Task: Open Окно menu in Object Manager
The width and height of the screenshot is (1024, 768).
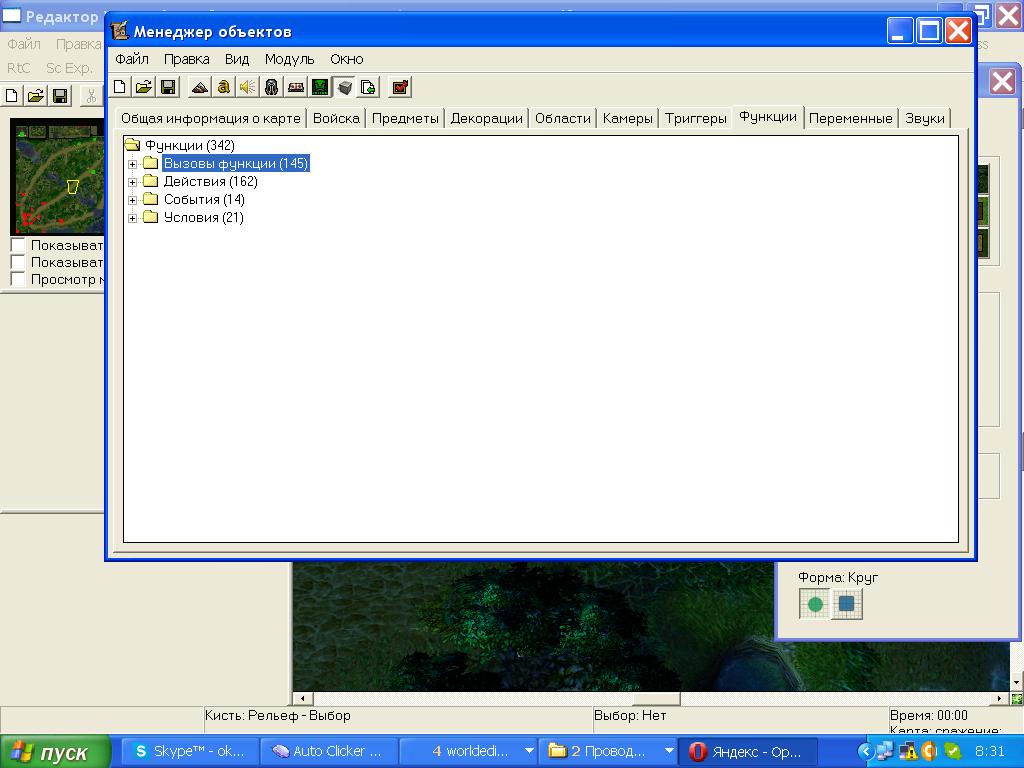Action: [347, 59]
